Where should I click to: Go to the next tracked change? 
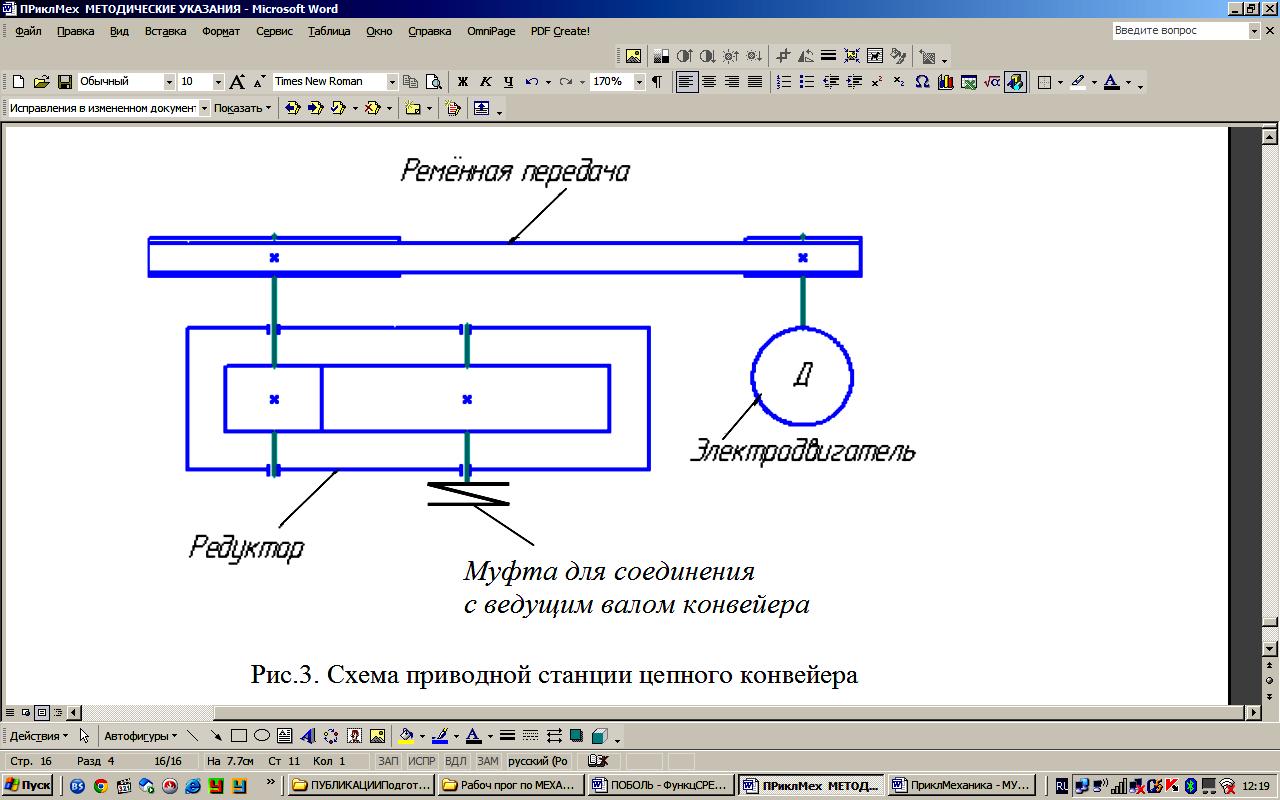[x=316, y=108]
